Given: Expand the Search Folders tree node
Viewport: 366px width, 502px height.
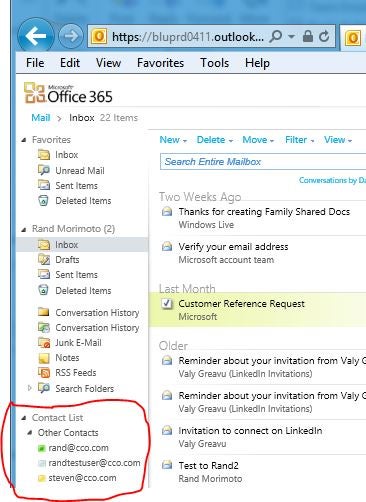Looking at the screenshot, I should click(x=29, y=388).
